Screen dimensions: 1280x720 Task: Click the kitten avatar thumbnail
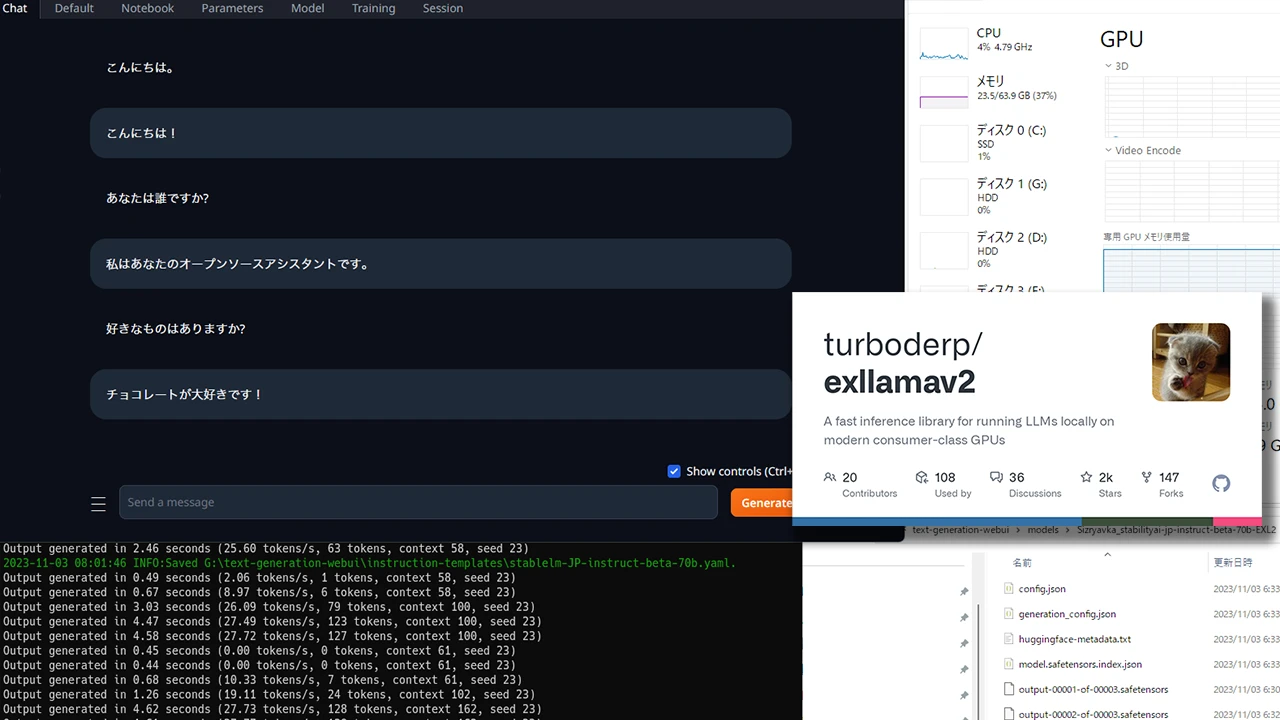[1190, 362]
